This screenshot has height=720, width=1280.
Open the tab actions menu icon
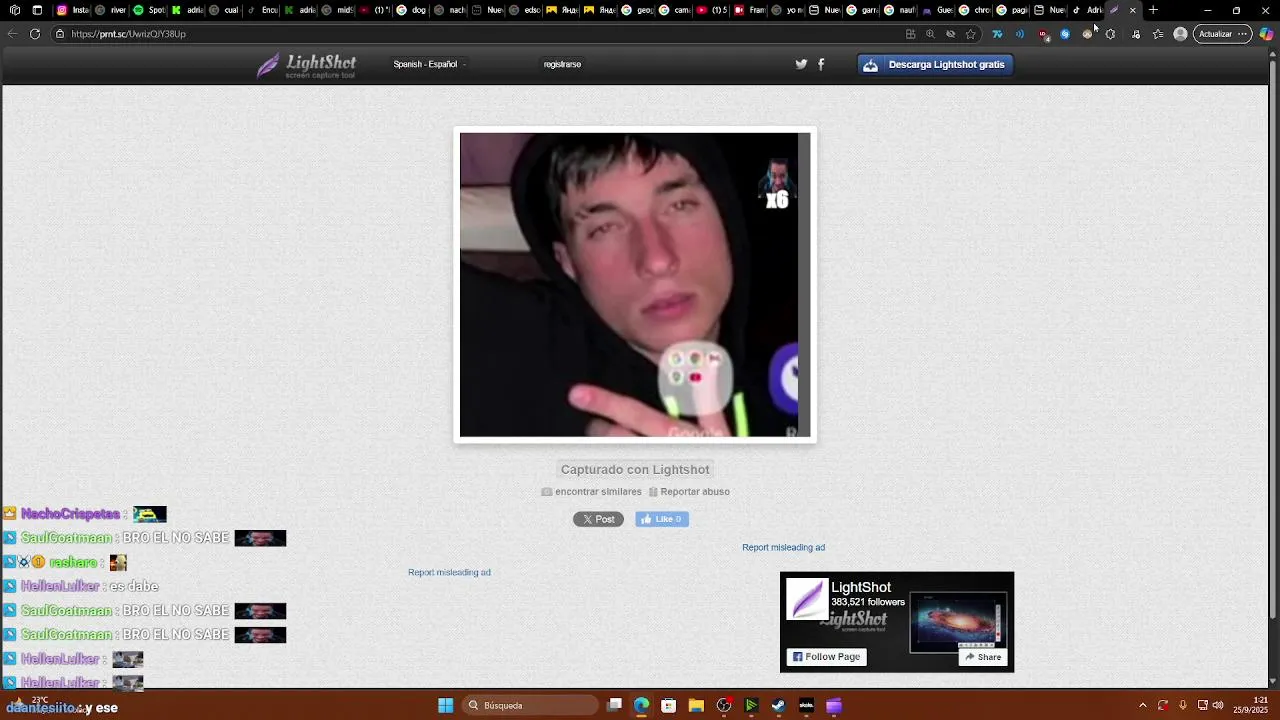[37, 10]
